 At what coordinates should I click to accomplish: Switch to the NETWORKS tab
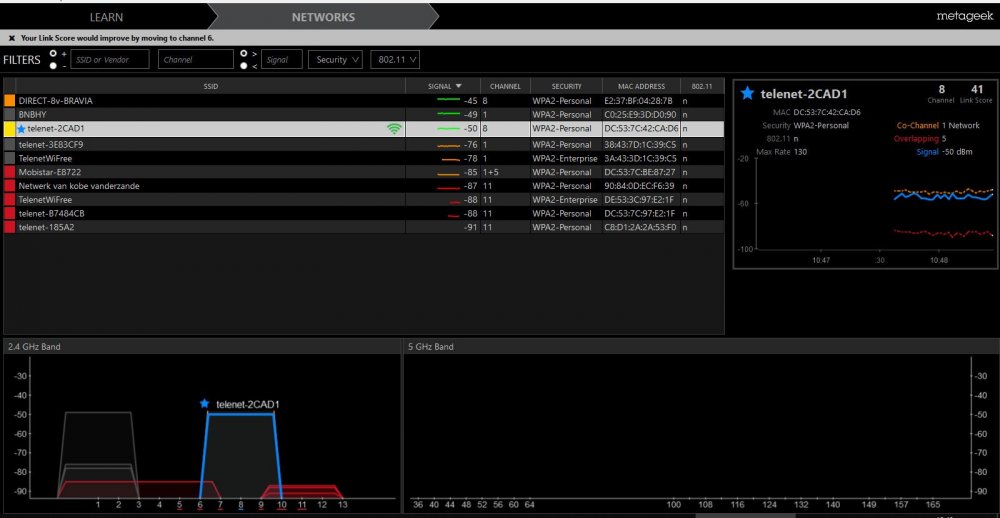(322, 17)
